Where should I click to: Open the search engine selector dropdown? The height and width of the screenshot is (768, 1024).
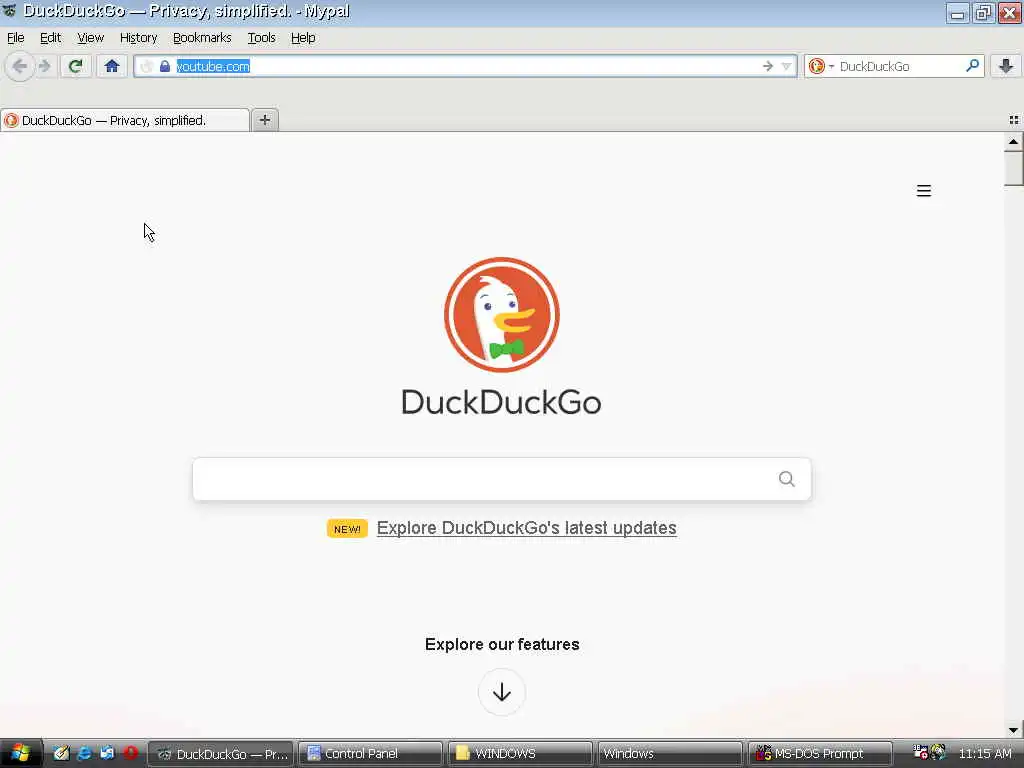tap(820, 66)
